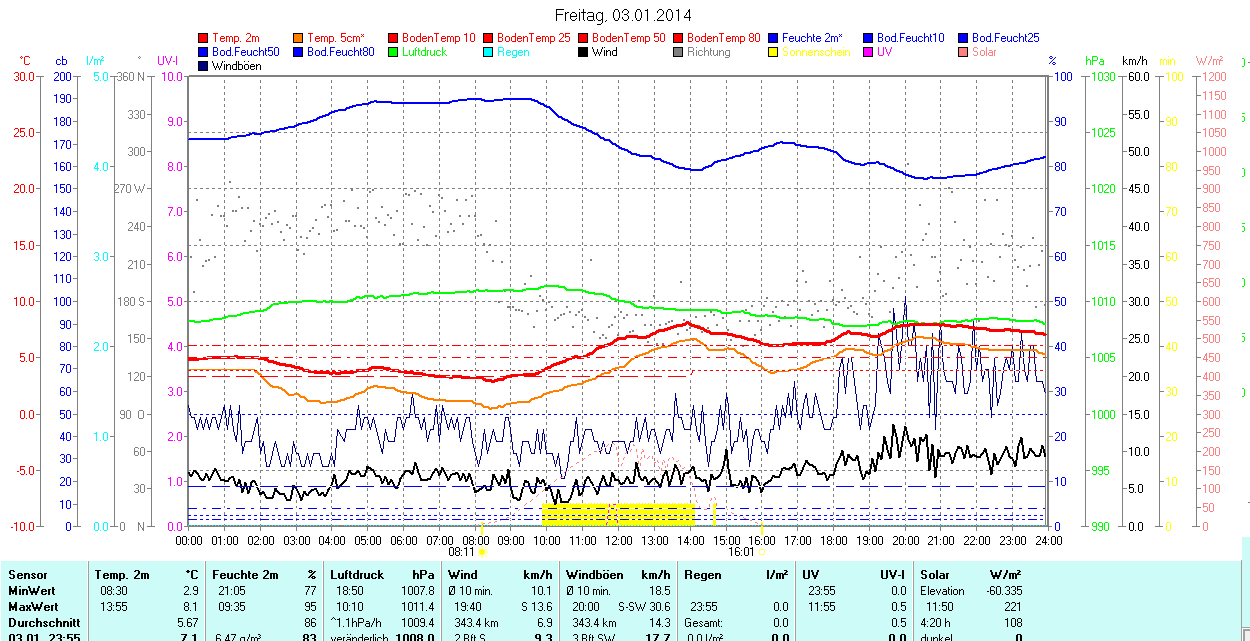Click the Solar legend label
The width and height of the screenshot is (1250, 641).
click(984, 52)
